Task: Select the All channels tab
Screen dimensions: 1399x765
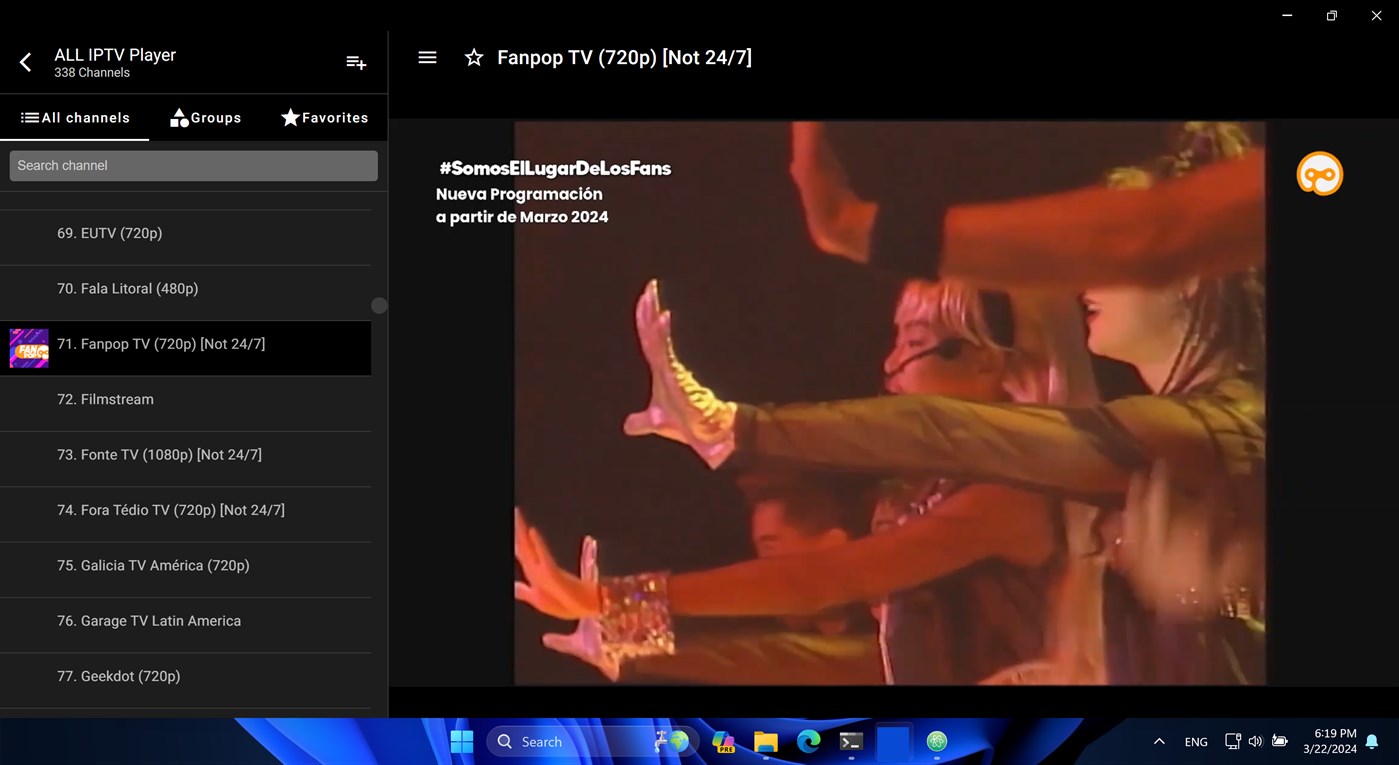Action: [x=76, y=117]
